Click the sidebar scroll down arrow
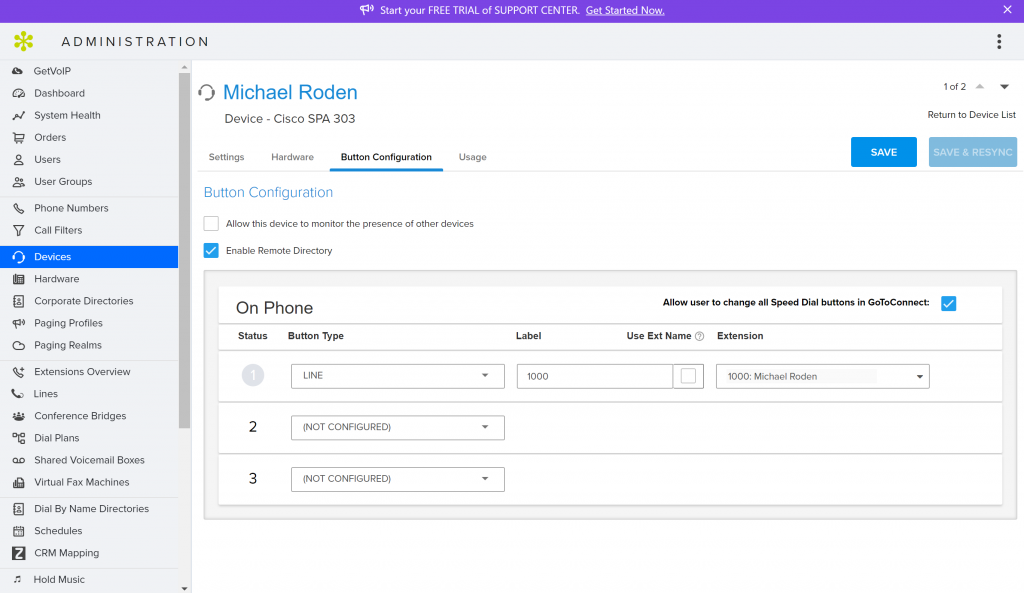This screenshot has height=593, width=1024. pyautogui.click(x=184, y=588)
